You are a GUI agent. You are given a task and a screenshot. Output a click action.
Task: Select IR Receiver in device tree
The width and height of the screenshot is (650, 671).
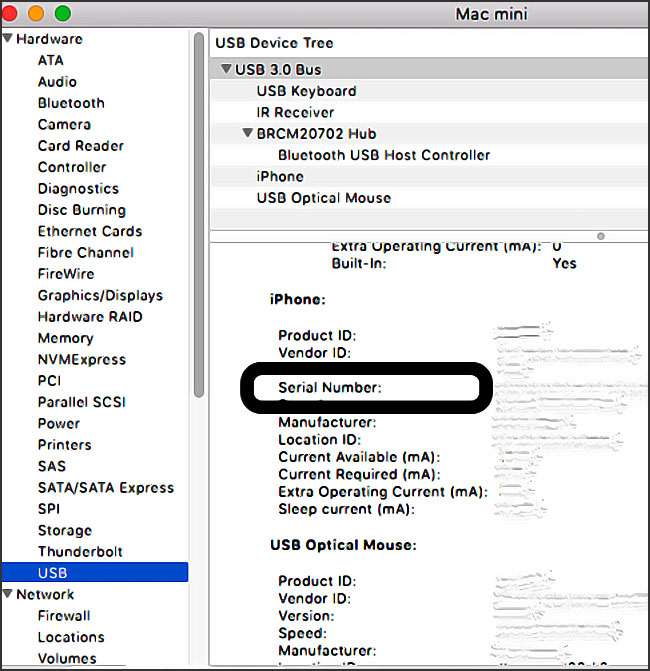click(429, 112)
